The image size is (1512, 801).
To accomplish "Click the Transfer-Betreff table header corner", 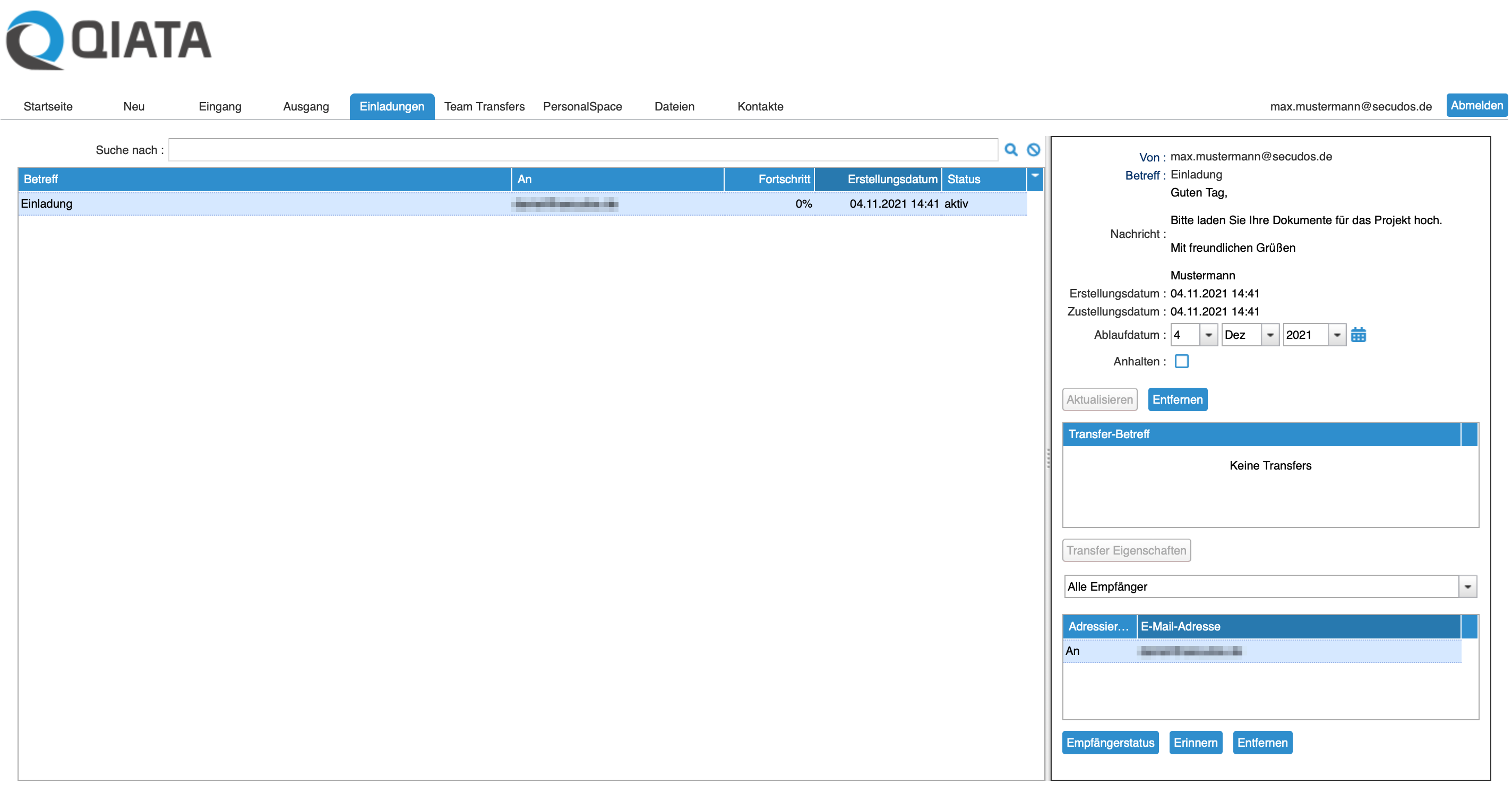I will pos(1469,434).
